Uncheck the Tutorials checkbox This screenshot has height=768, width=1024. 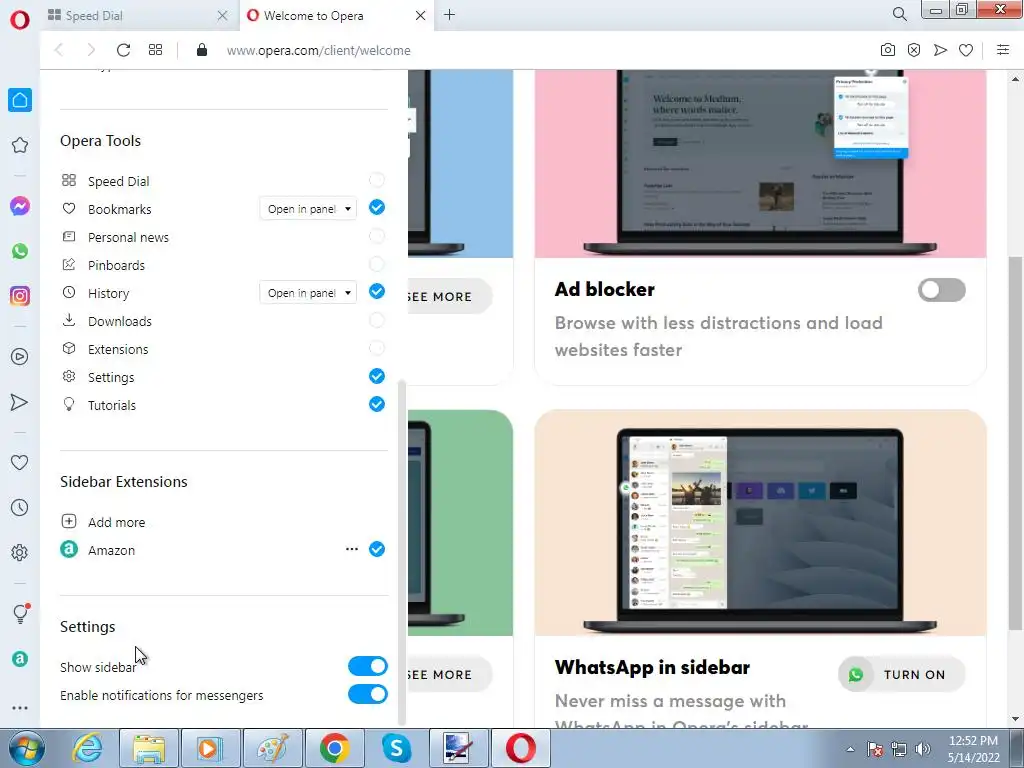point(377,404)
